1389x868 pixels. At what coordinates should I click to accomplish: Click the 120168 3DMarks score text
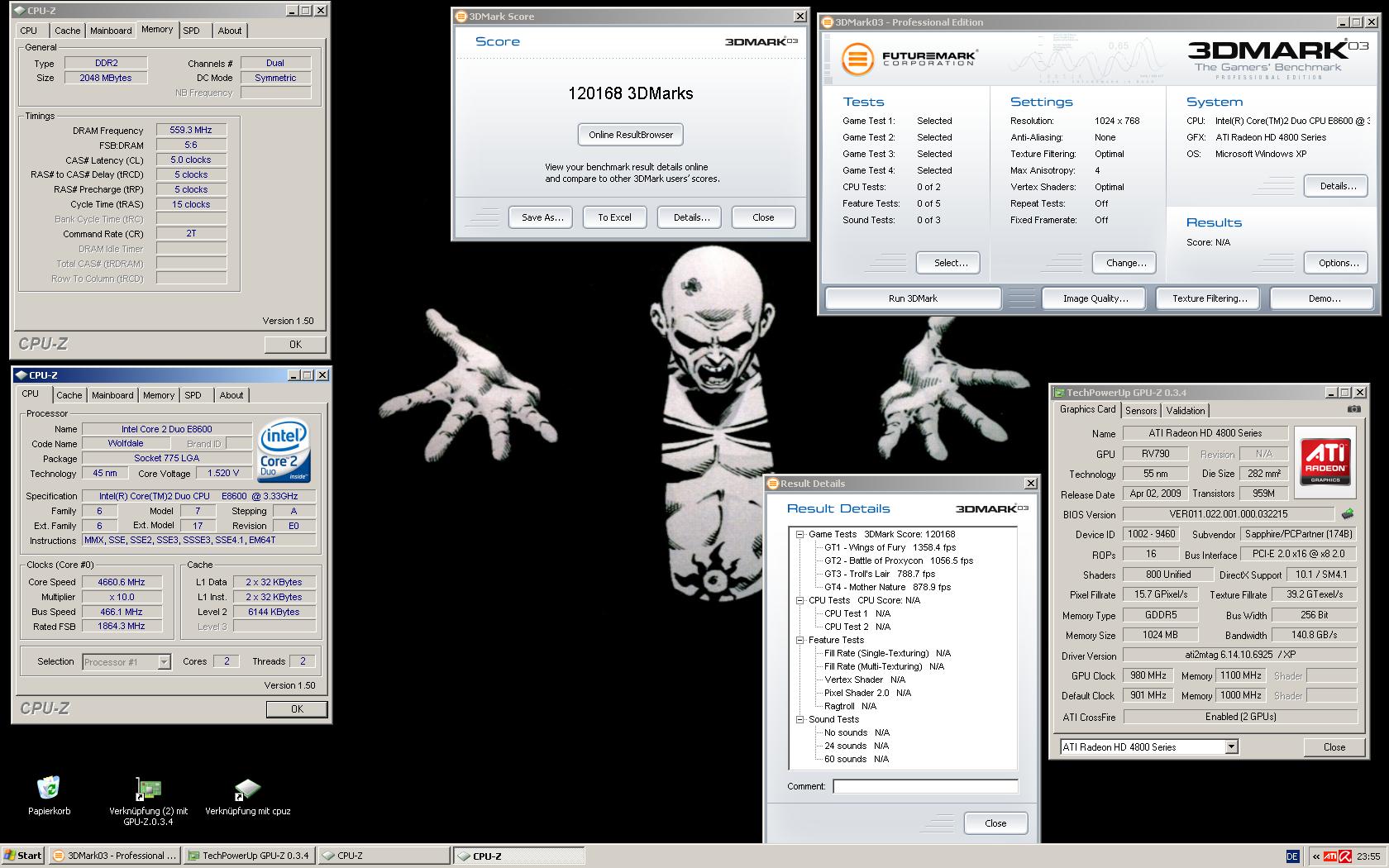point(630,93)
